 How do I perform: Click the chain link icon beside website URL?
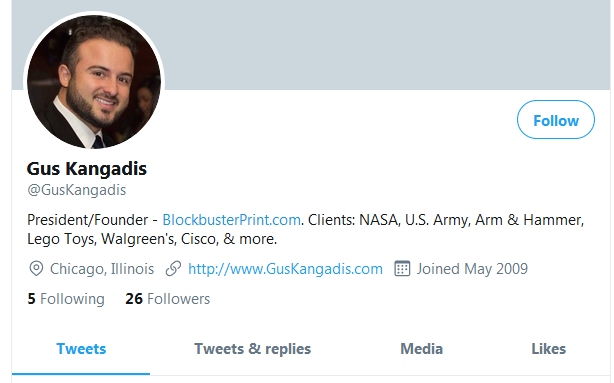coord(173,269)
